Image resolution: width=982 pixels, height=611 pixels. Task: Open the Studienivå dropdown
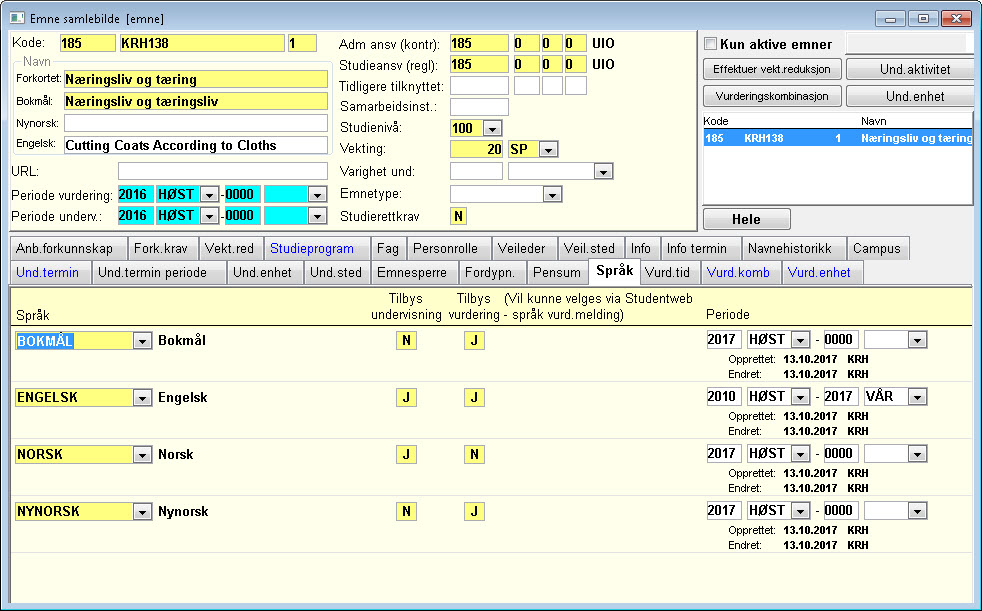point(492,129)
